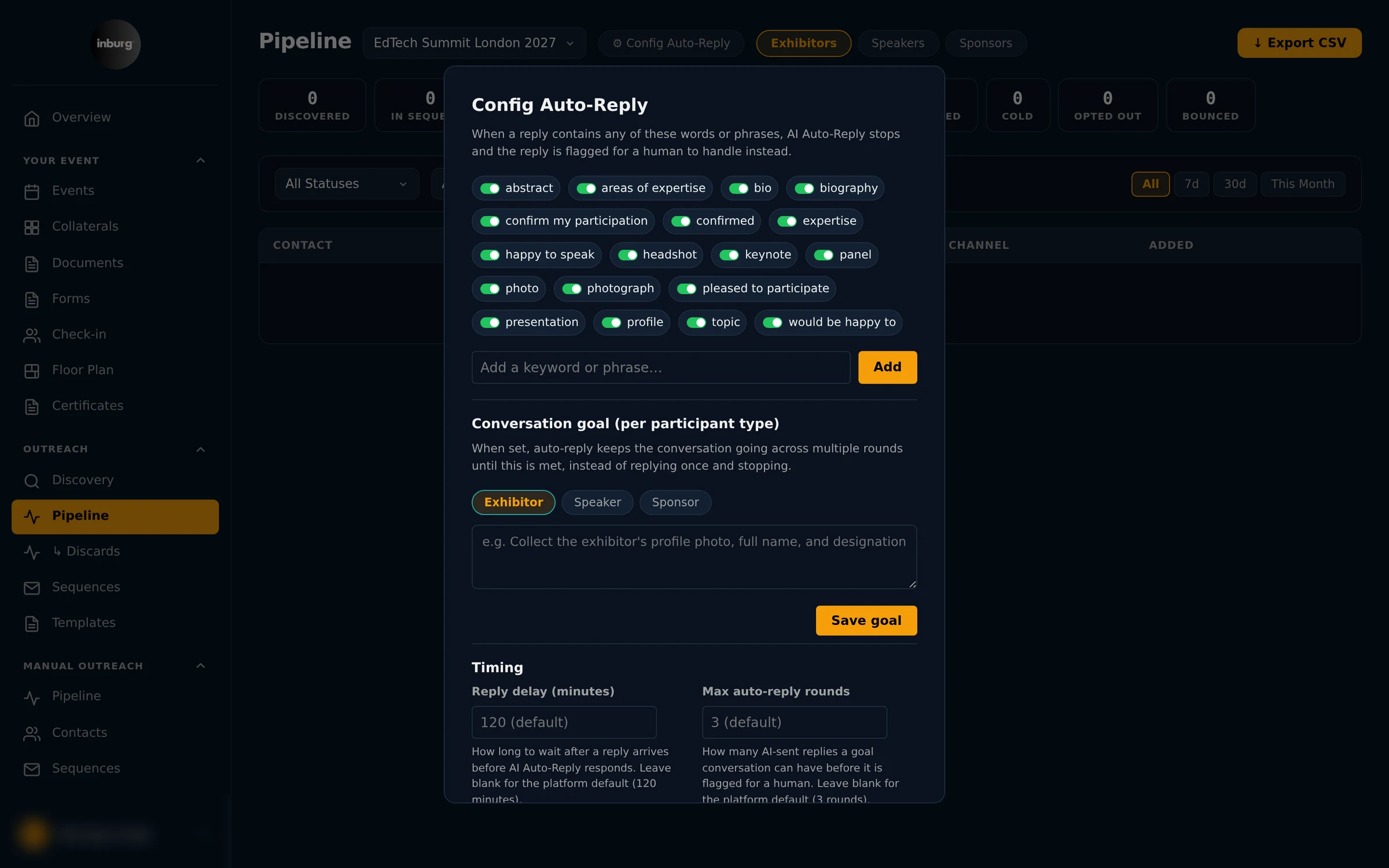Collapse the Outreach section

(201, 450)
